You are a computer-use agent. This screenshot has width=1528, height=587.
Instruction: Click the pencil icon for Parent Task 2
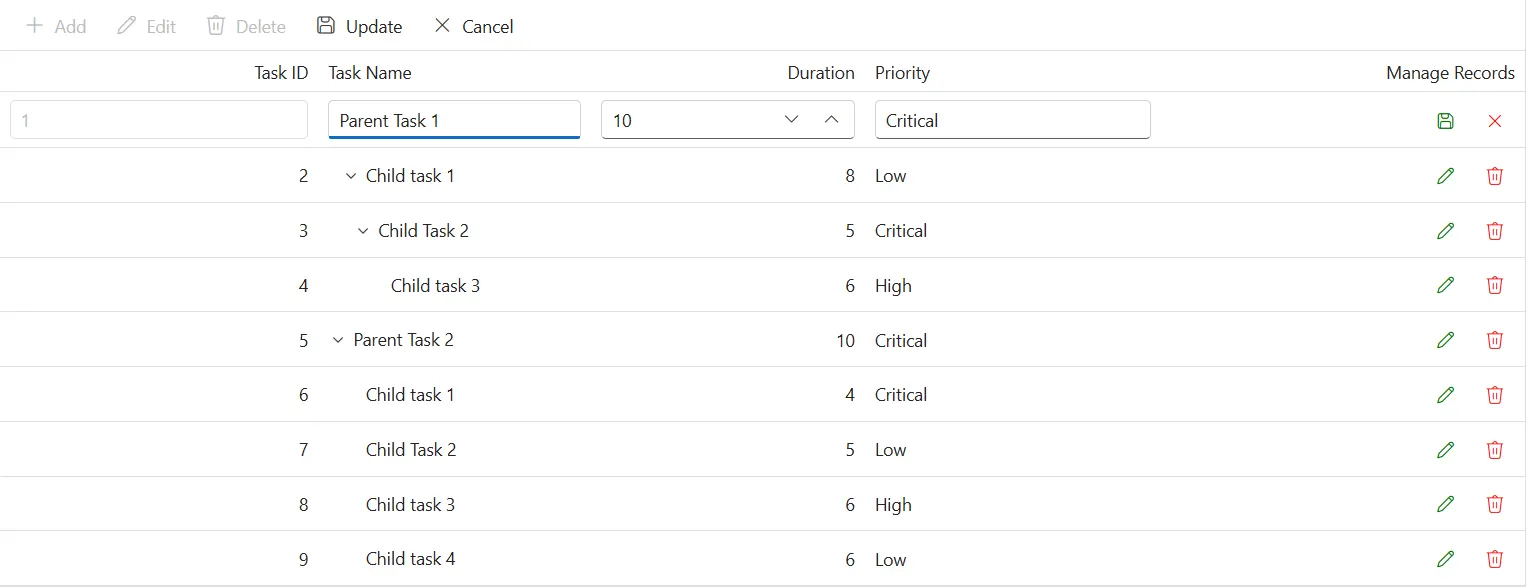point(1445,340)
